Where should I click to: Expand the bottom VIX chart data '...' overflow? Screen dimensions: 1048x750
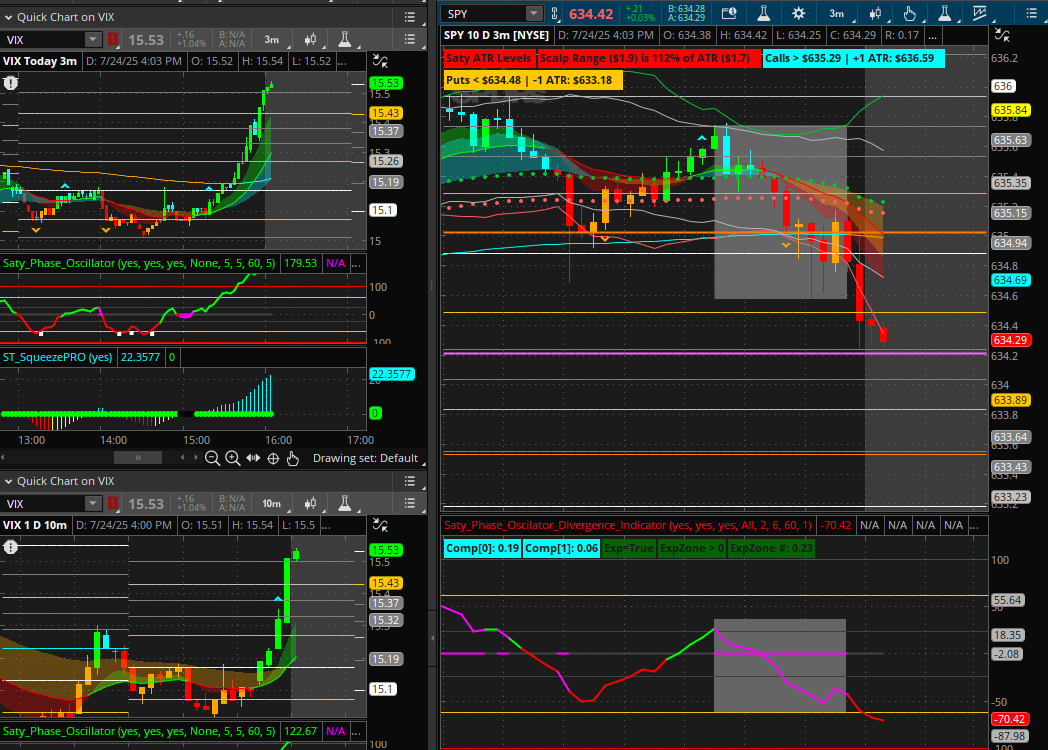point(325,525)
